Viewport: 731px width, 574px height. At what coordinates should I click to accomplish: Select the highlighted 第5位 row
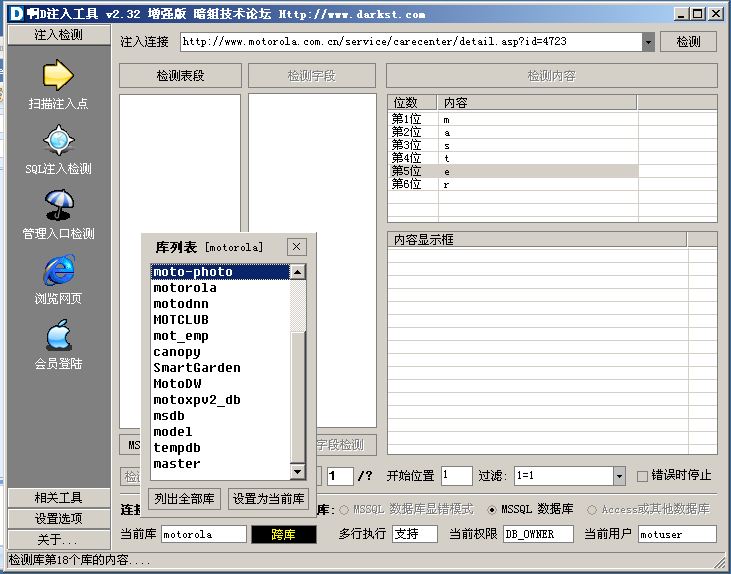pos(513,171)
